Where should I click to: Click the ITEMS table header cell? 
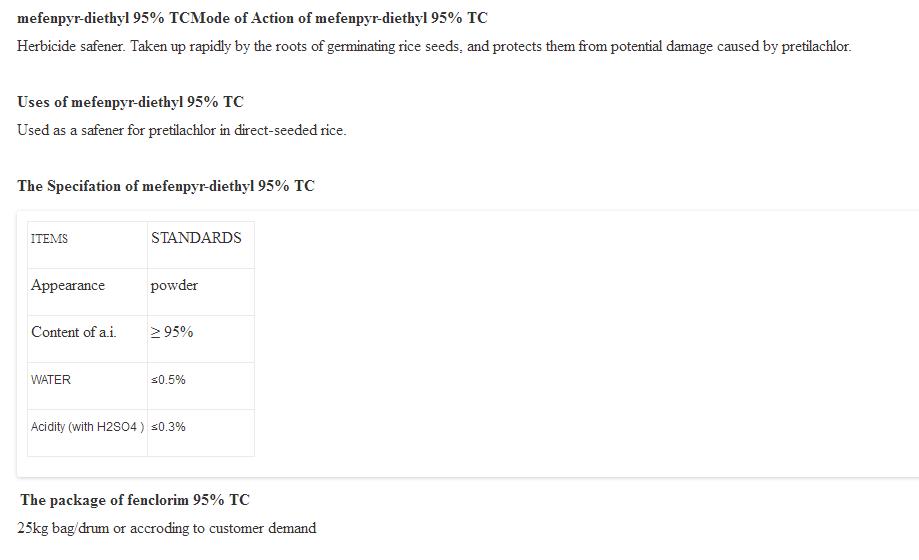50,239
